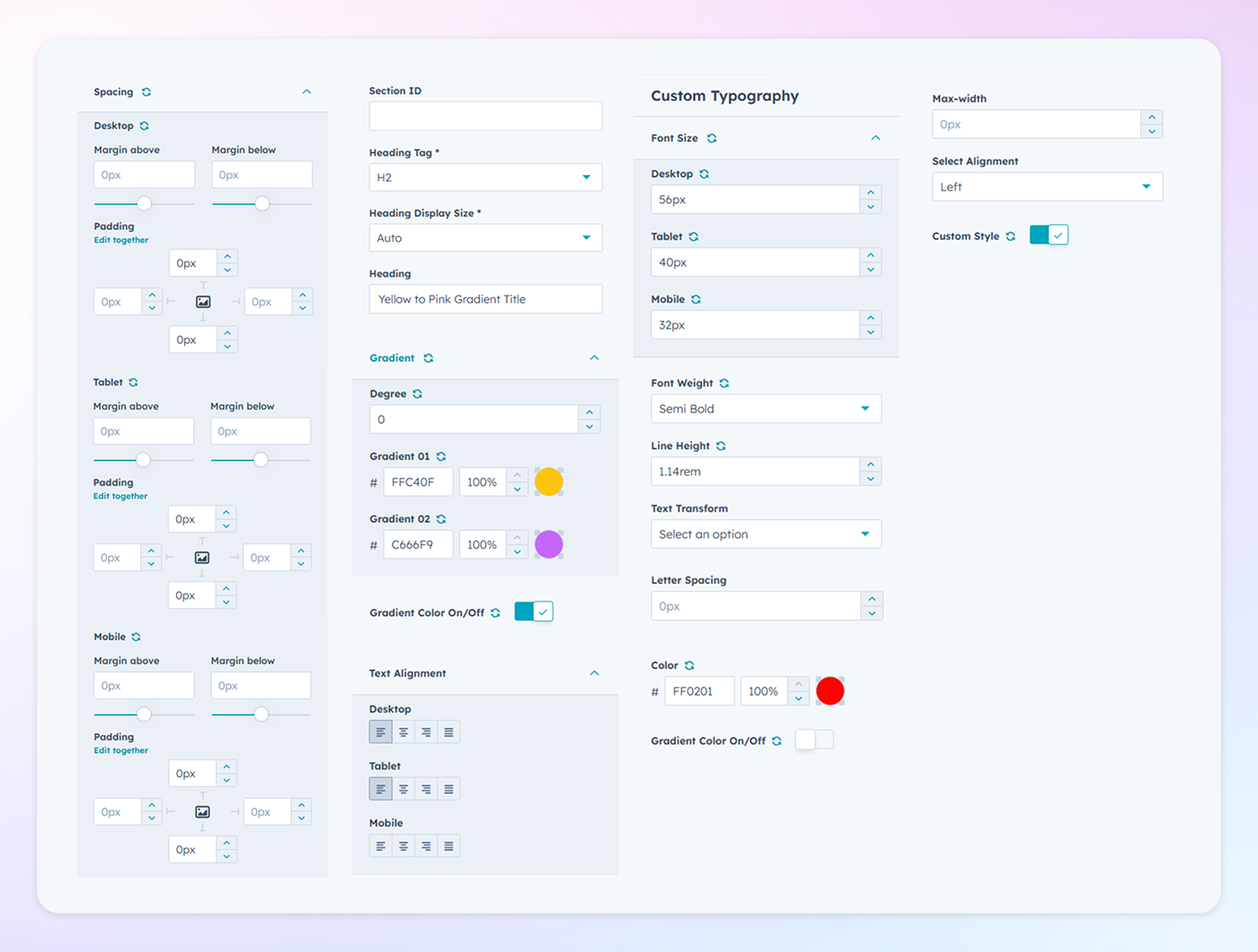This screenshot has width=1258, height=952.
Task: Click Edit together link under Mobile padding
Action: (x=121, y=751)
